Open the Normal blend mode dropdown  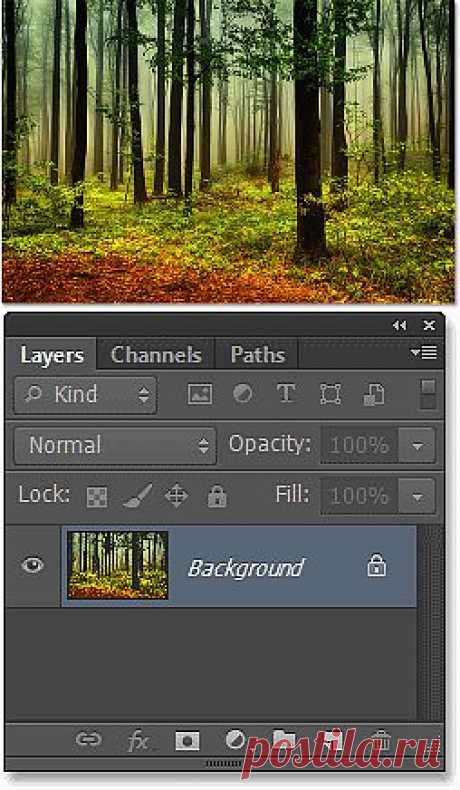click(115, 445)
